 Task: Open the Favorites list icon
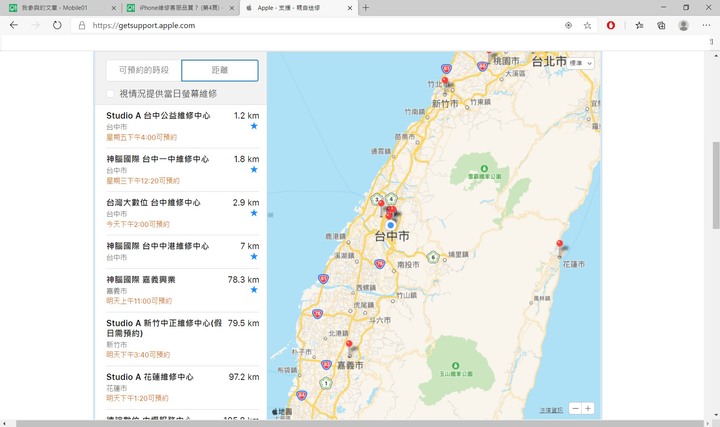(x=639, y=25)
